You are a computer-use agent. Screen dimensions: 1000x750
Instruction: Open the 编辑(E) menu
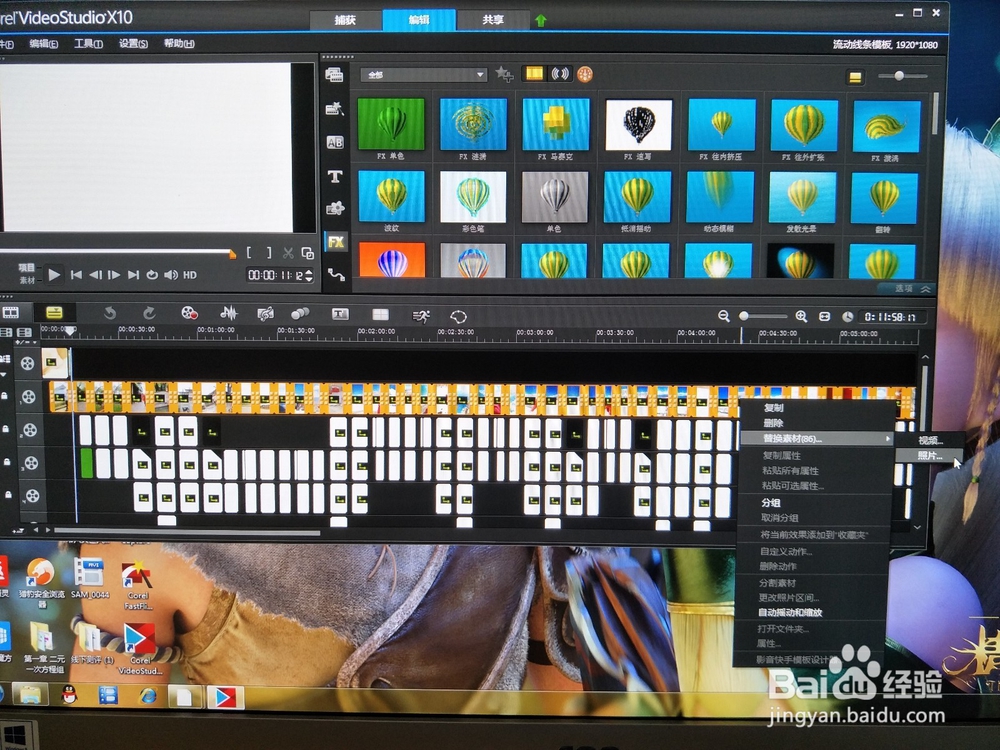click(x=43, y=43)
